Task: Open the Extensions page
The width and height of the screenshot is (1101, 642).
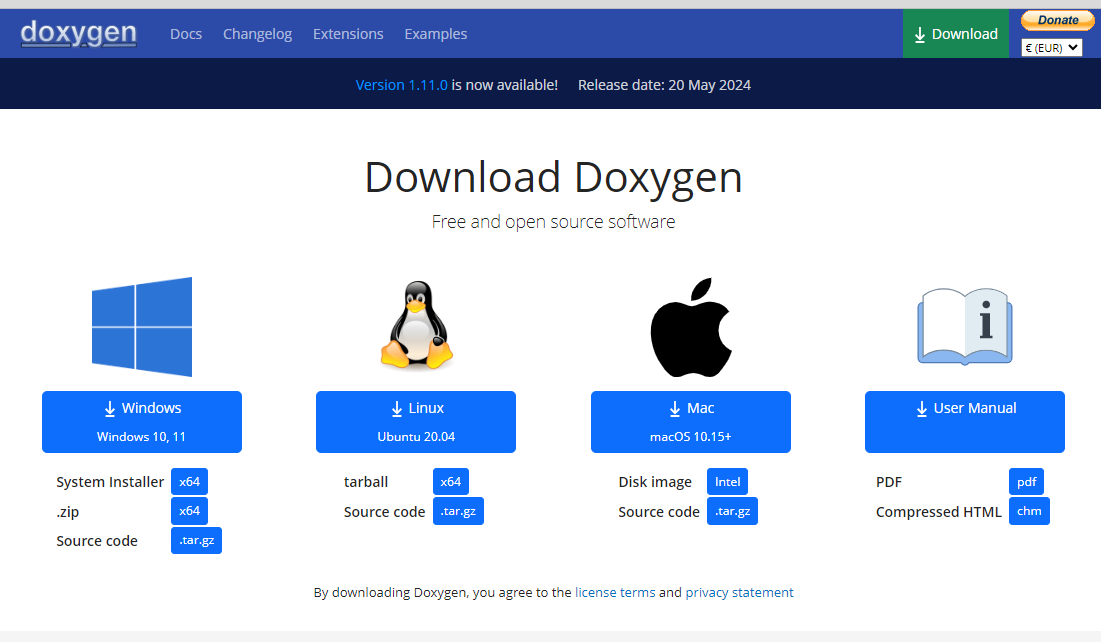Action: point(347,33)
